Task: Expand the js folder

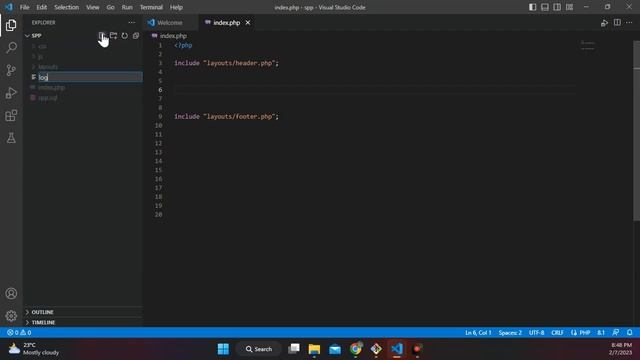Action: [x=83, y=56]
